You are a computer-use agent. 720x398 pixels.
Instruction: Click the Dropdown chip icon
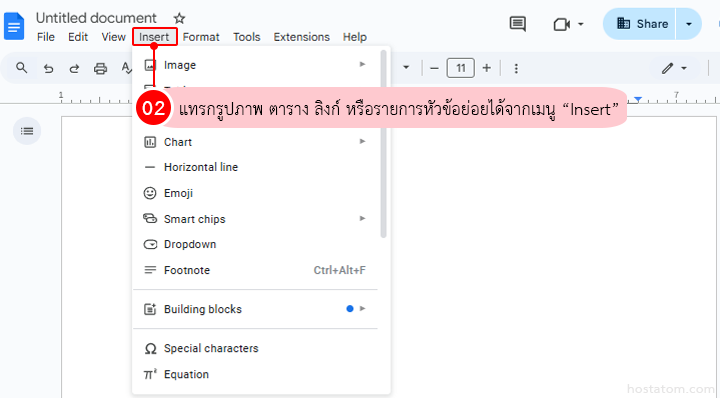click(x=150, y=245)
